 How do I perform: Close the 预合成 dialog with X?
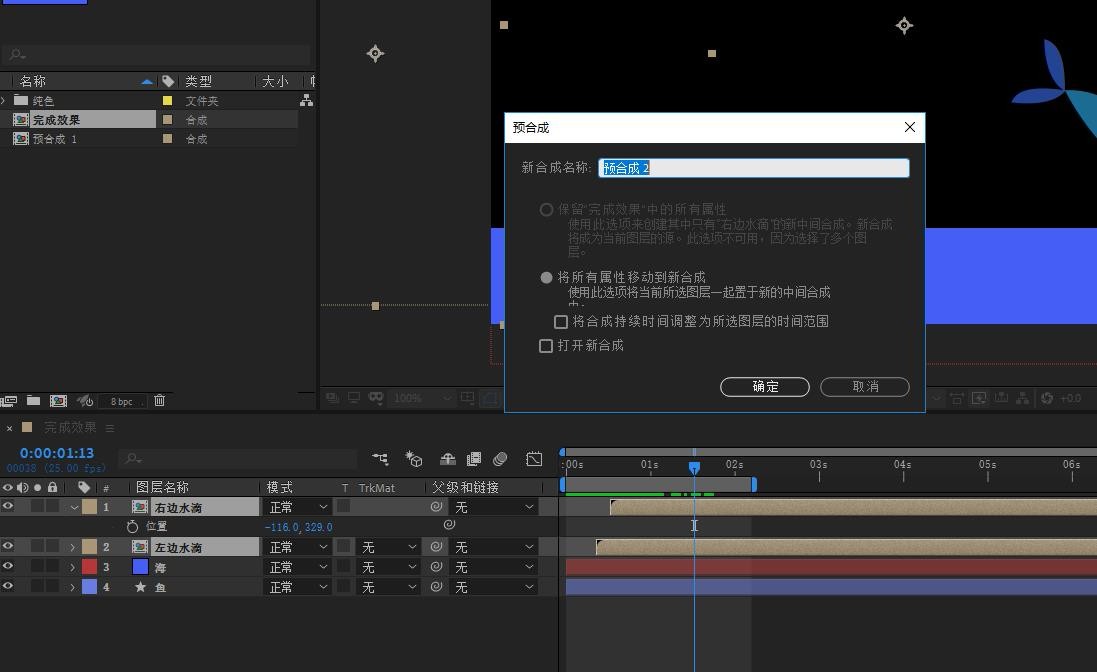(x=910, y=127)
